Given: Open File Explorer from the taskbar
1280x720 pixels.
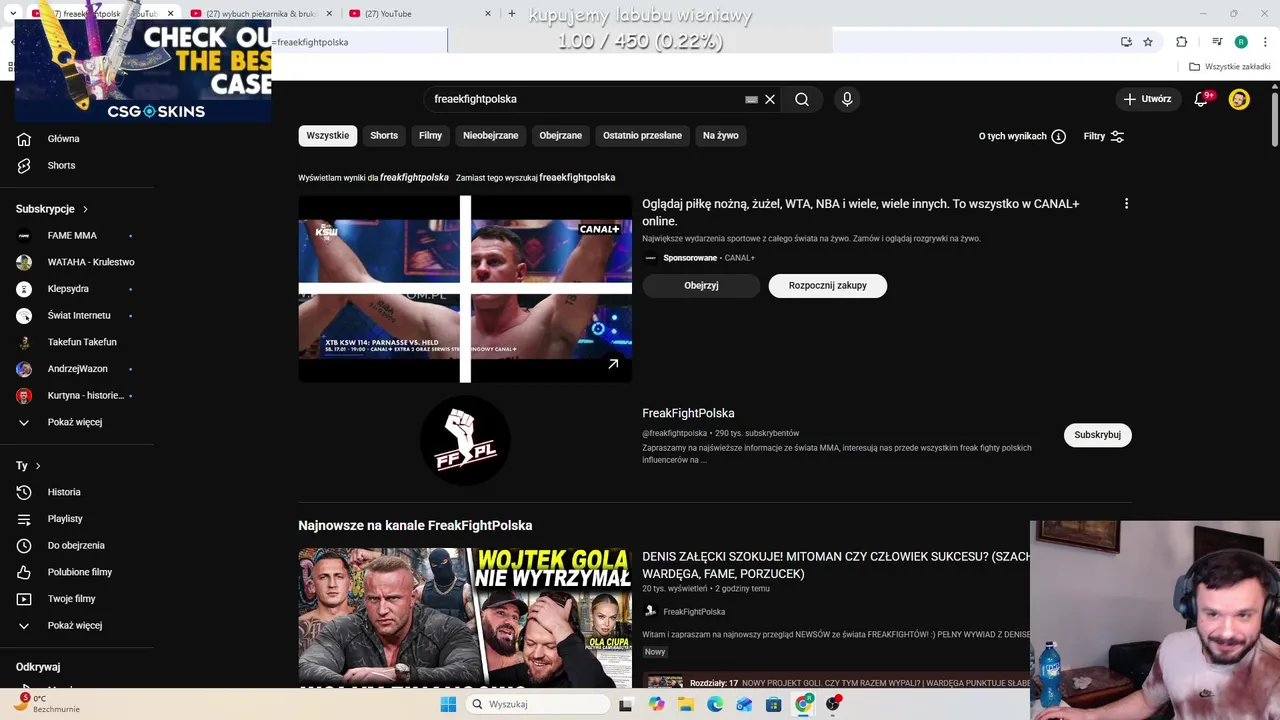Looking at the screenshot, I should [x=686, y=704].
